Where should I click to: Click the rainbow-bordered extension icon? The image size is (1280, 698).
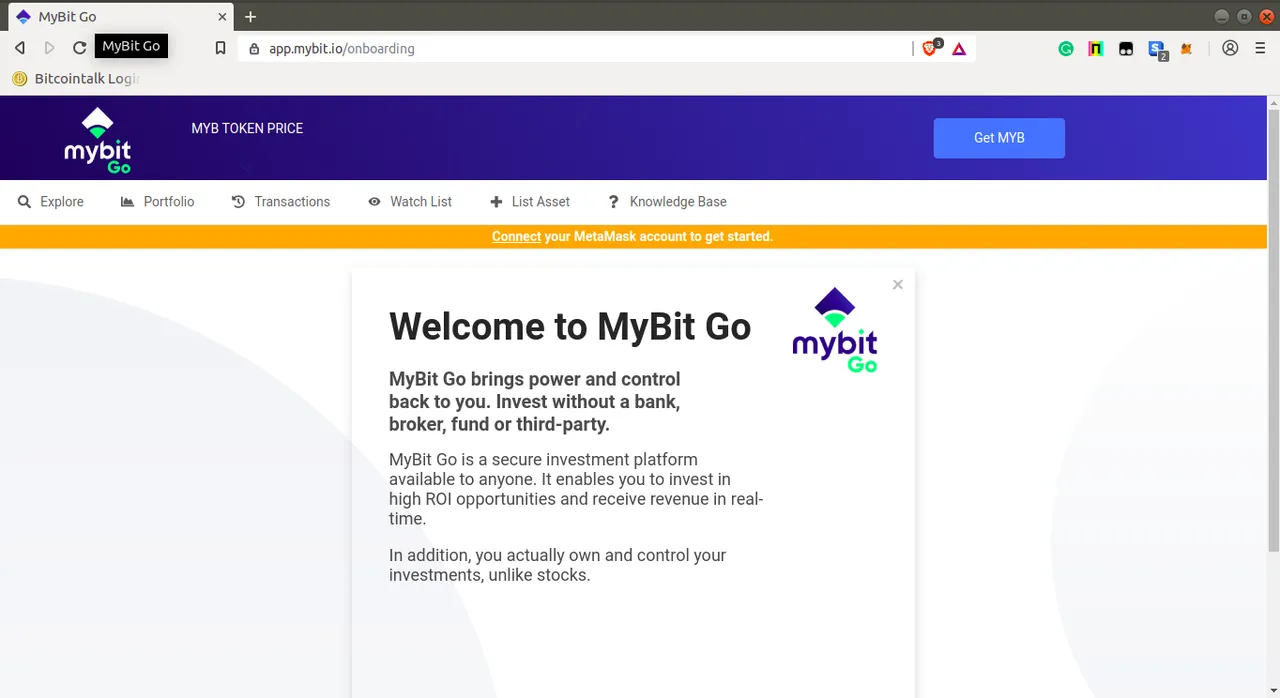coord(1096,48)
